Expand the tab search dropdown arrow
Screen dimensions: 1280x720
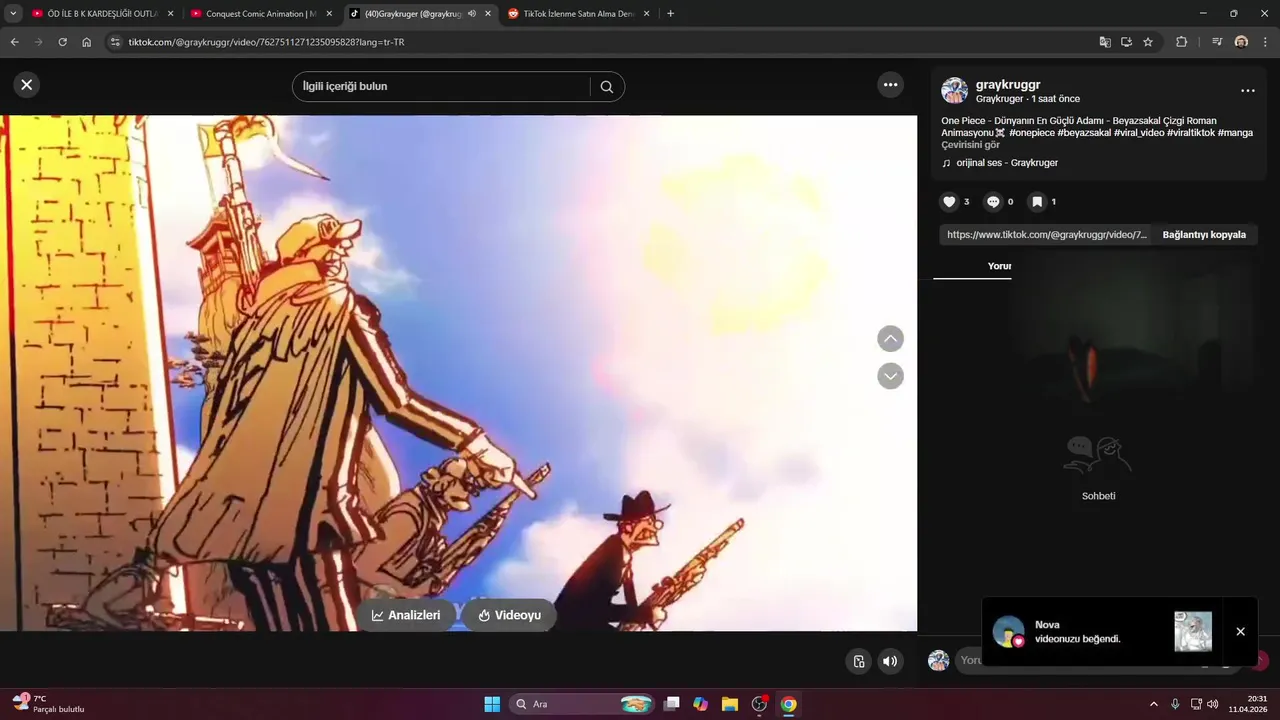click(x=13, y=14)
